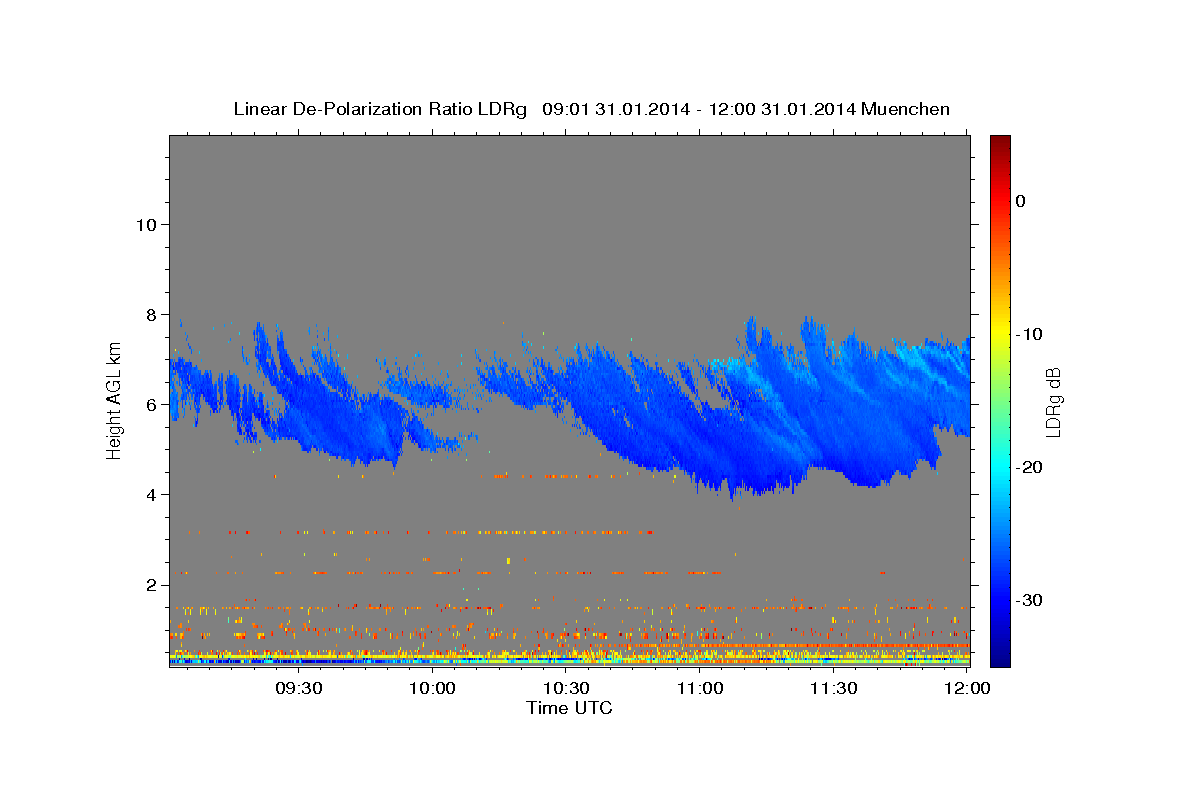Click height axis label '8'
Image resolution: width=1200 pixels, height=800 pixels.
coord(150,315)
